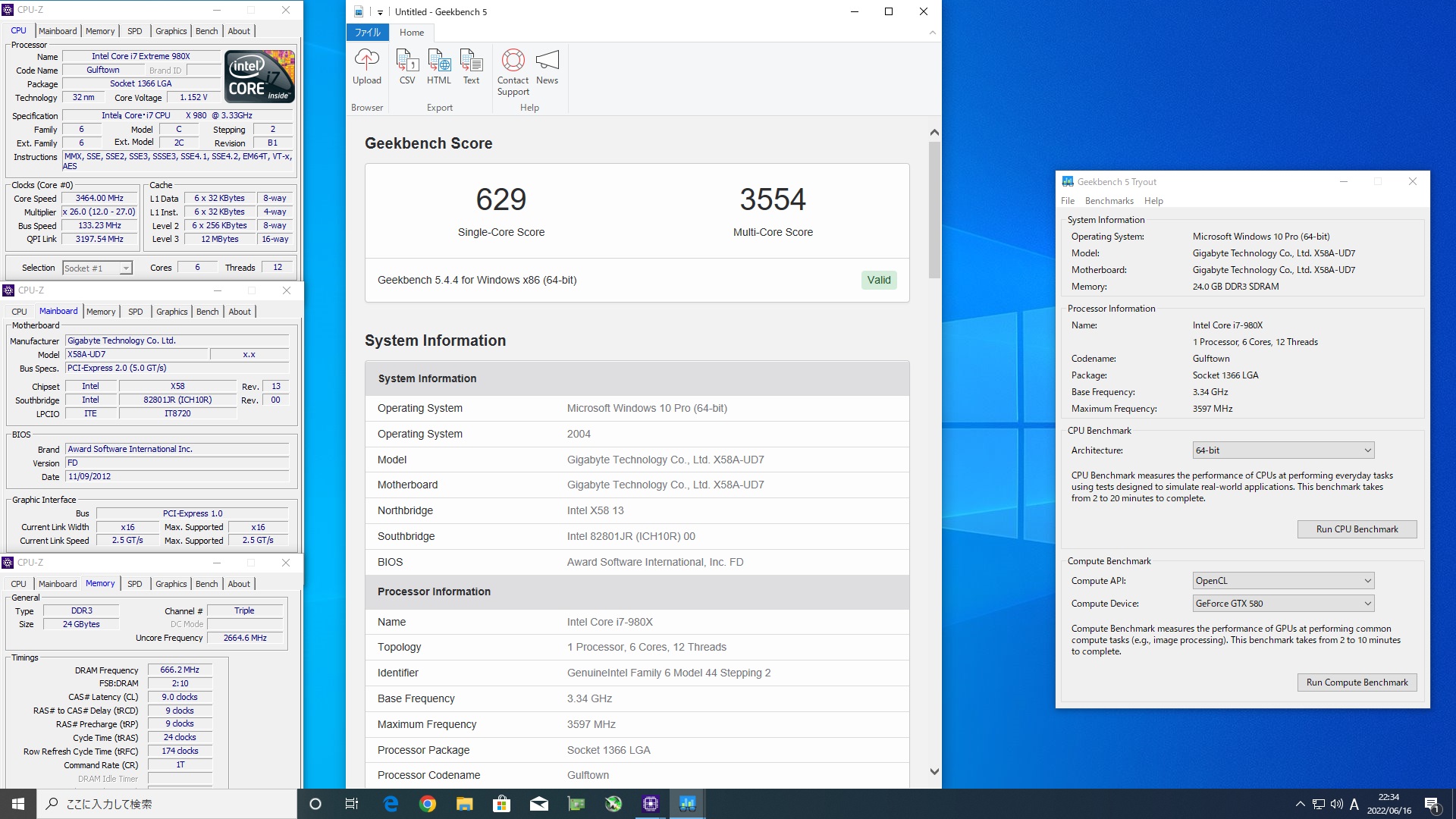Viewport: 1456px width, 819px height.
Task: Export results as HTML
Action: [439, 67]
